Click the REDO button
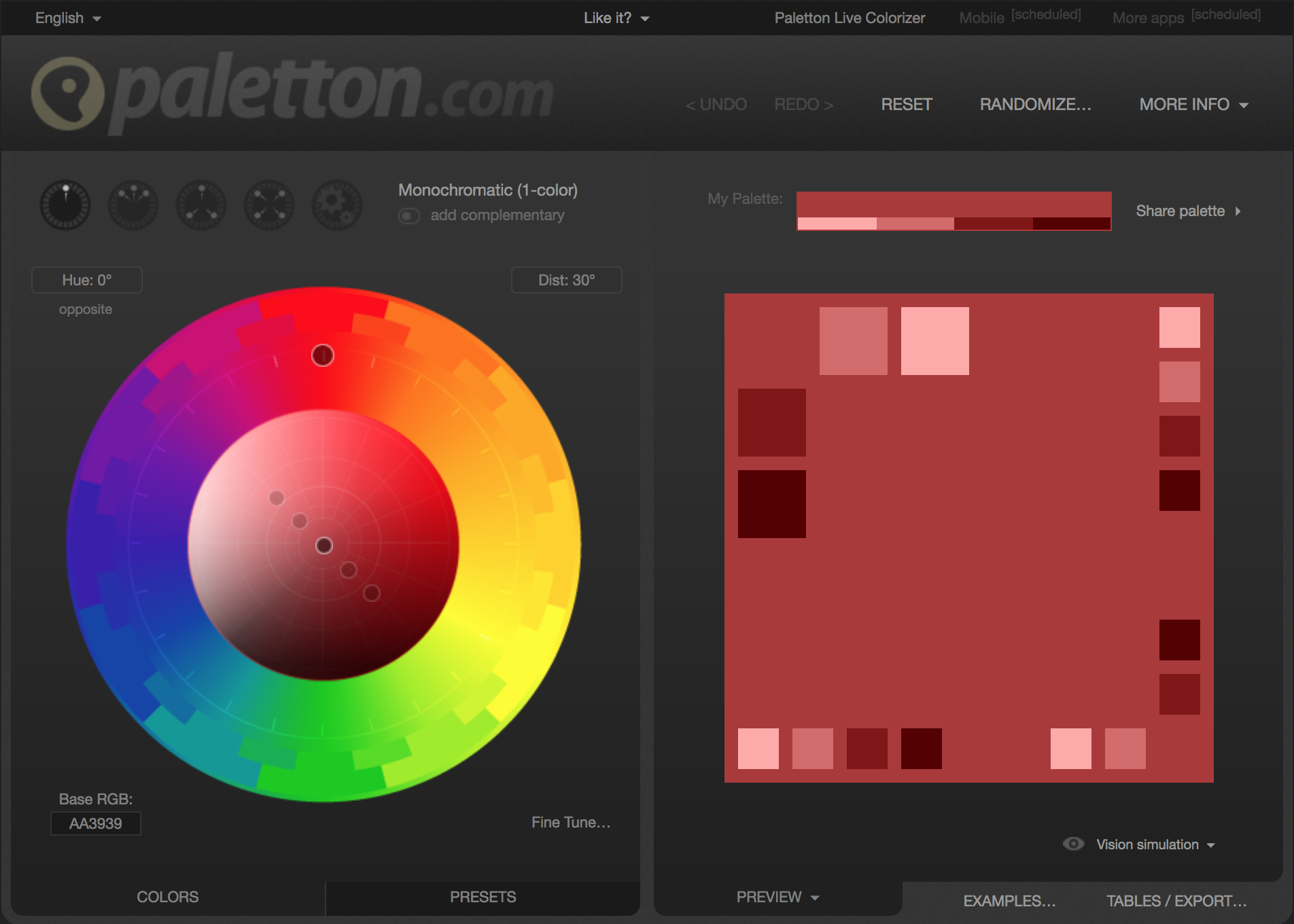The width and height of the screenshot is (1294, 924). click(x=804, y=105)
